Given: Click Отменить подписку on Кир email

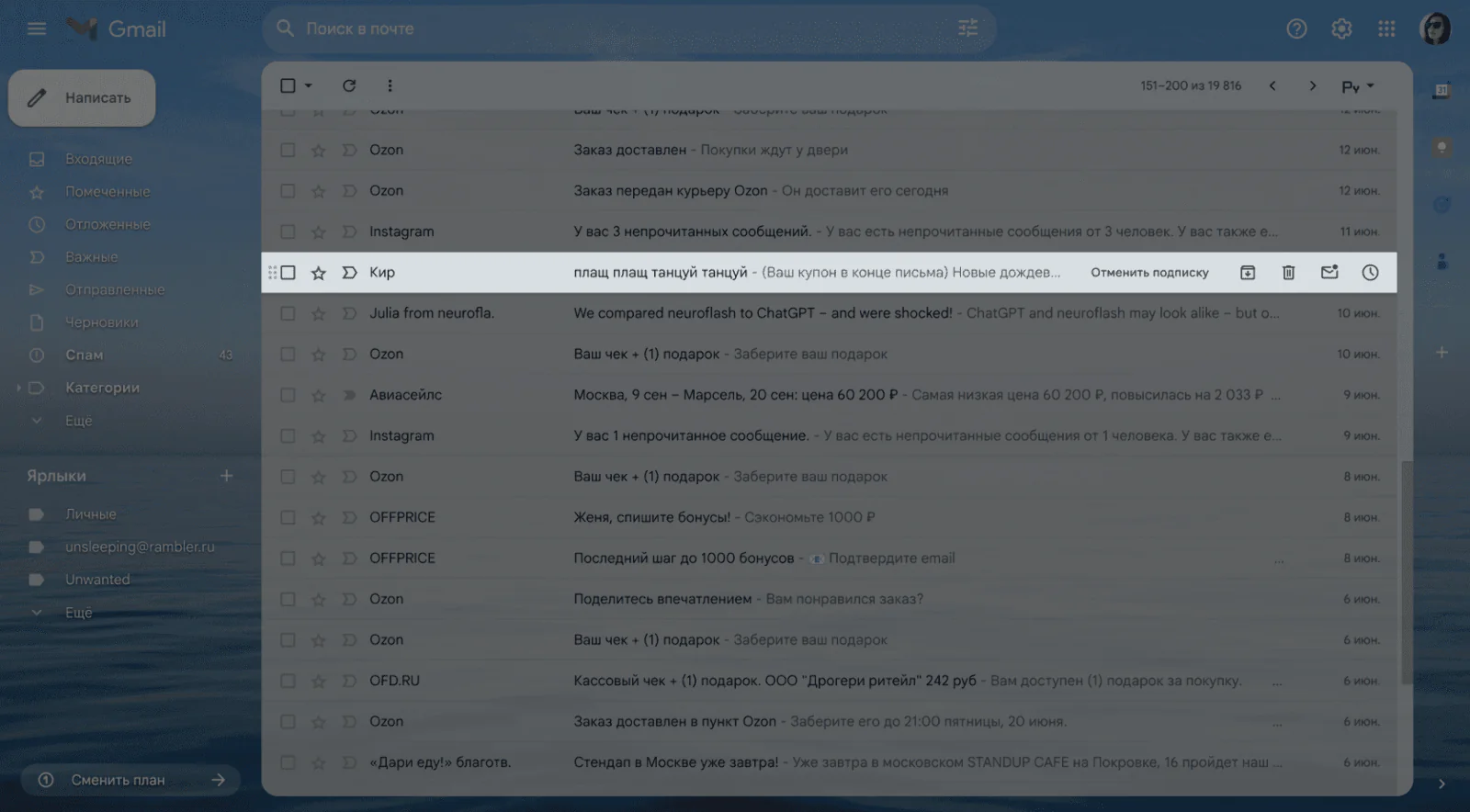Looking at the screenshot, I should pos(1149,273).
